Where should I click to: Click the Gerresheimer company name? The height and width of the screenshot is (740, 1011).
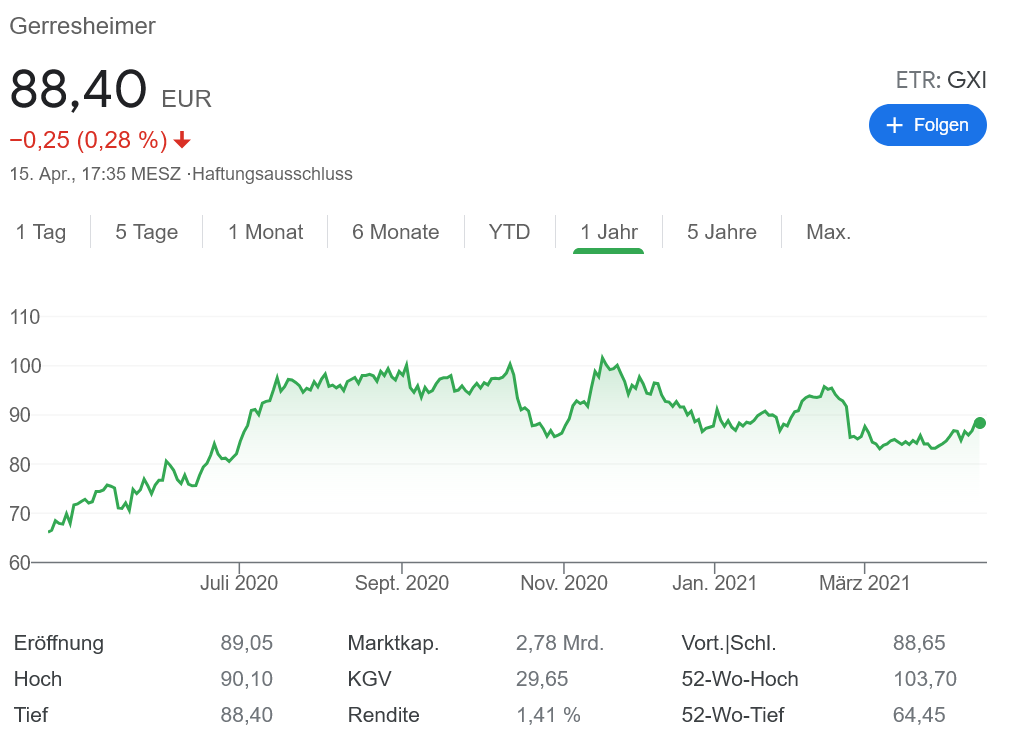(83, 26)
